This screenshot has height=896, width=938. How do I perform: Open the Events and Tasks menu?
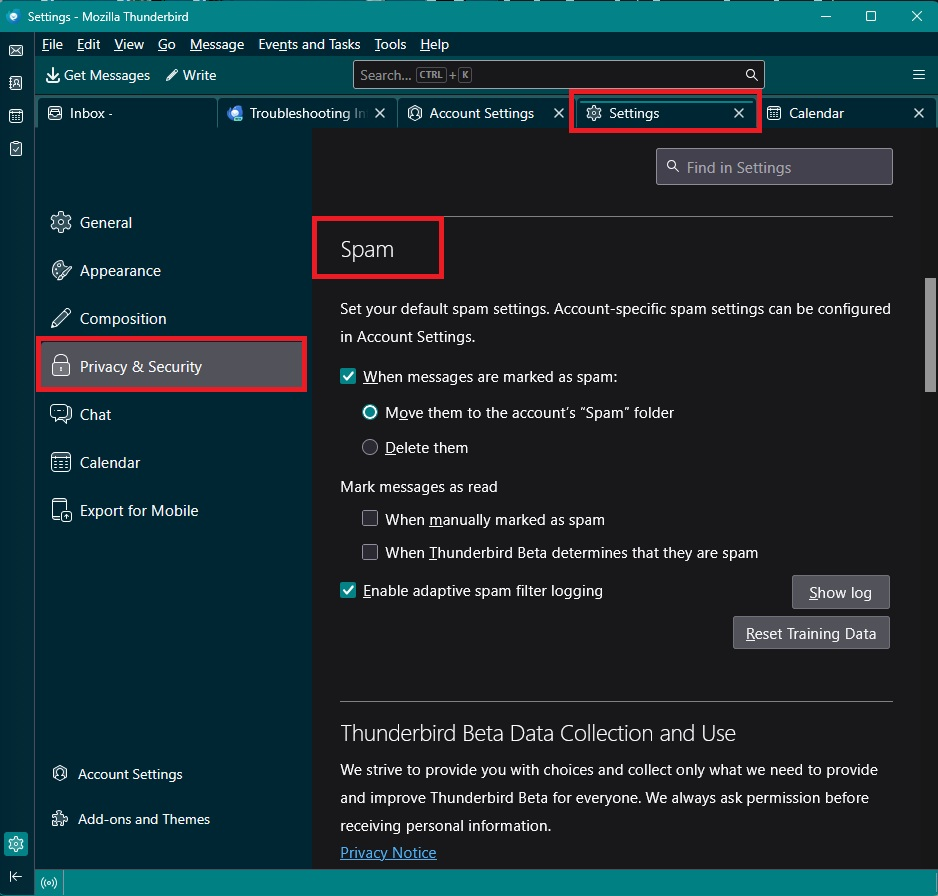[309, 44]
